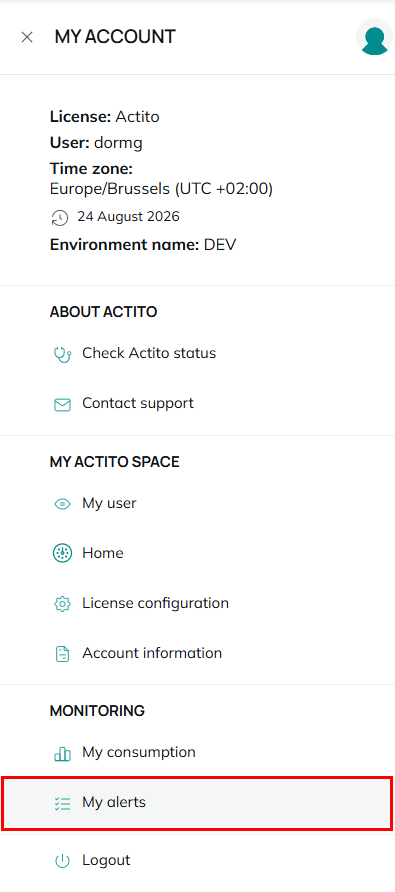This screenshot has width=395, height=892.
Task: Click the power icon for Logout
Action: pos(62,861)
